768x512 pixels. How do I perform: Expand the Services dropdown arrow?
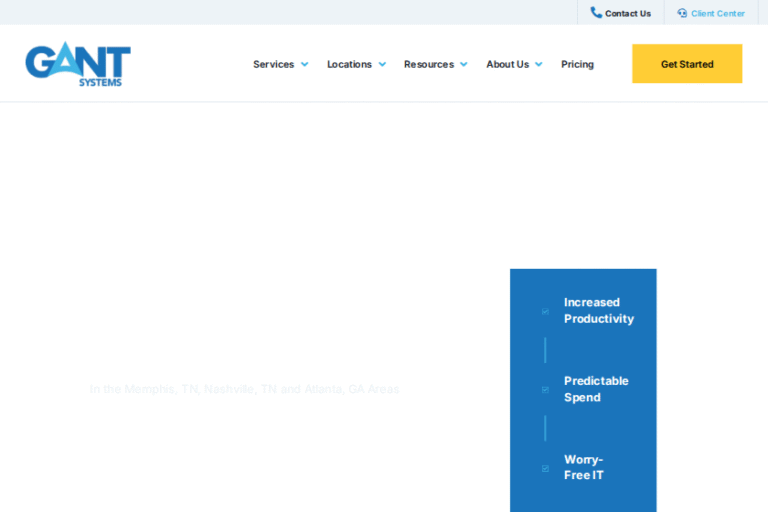[304, 64]
